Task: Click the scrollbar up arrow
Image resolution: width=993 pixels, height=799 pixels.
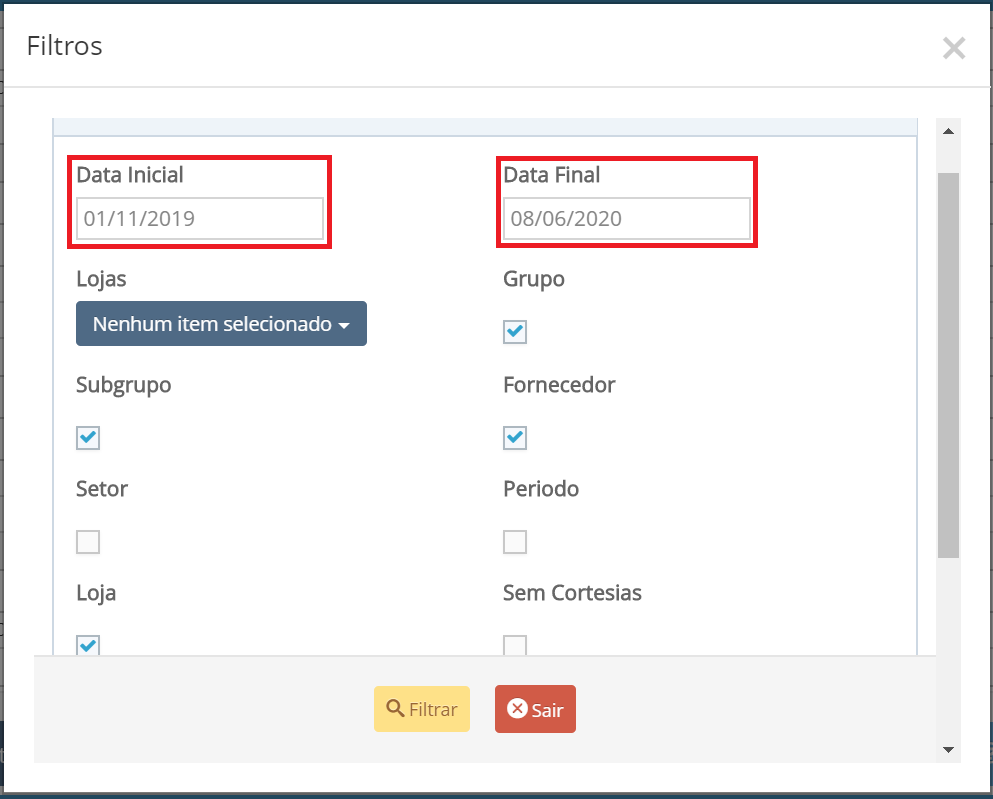Action: (948, 131)
